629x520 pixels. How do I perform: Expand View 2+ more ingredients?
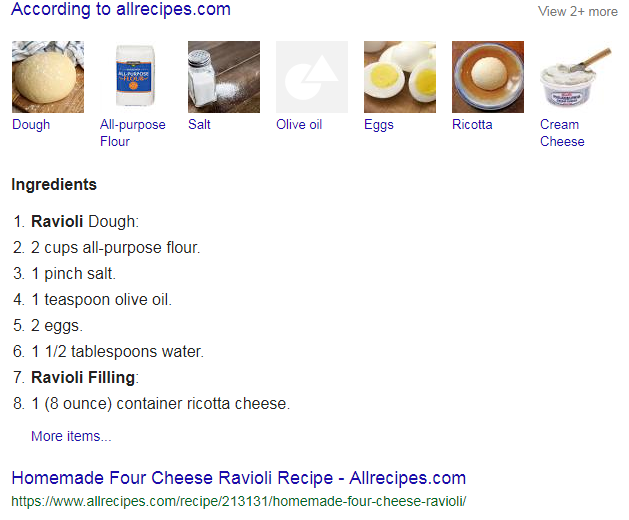tap(578, 11)
